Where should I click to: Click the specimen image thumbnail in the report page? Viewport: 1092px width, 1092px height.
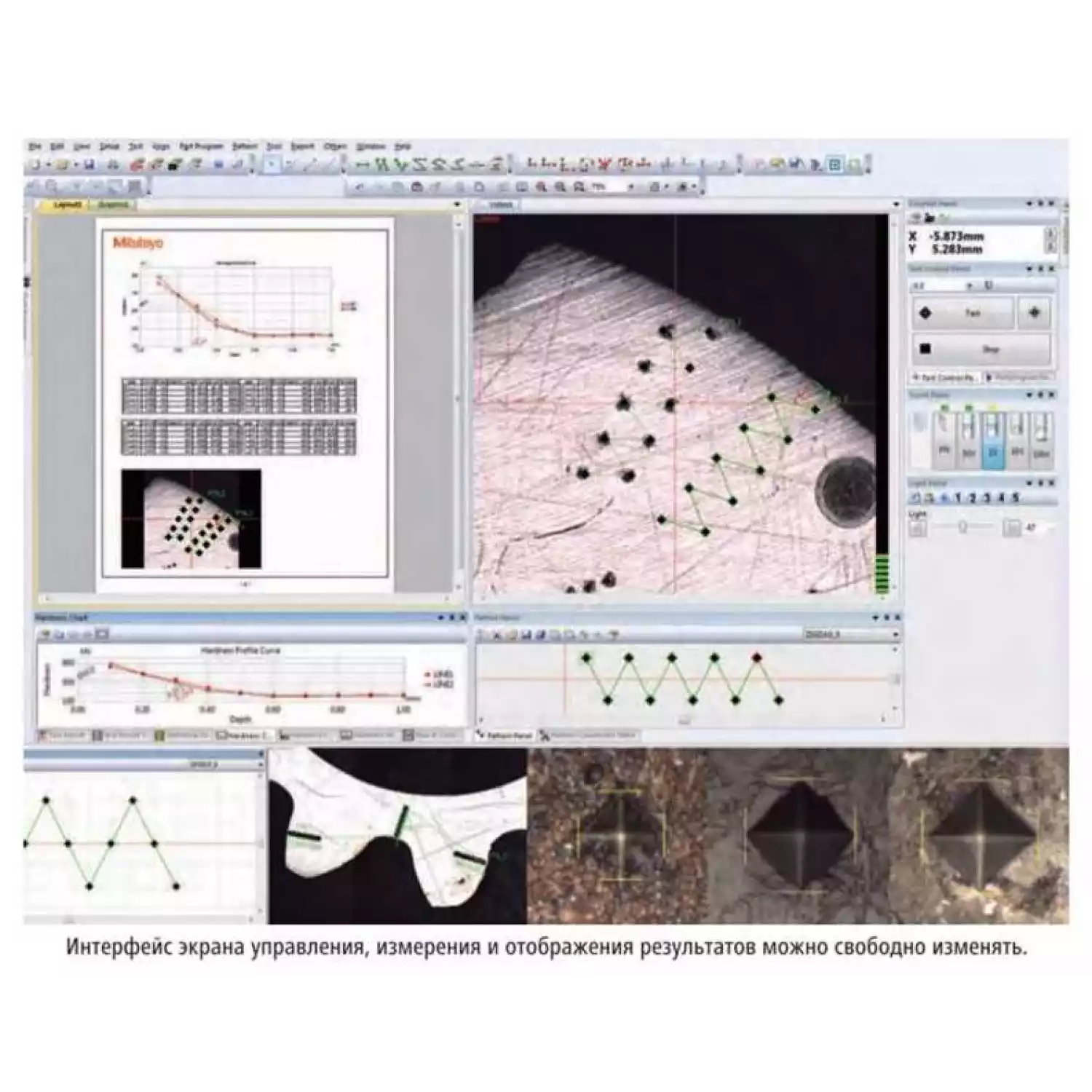[191, 518]
